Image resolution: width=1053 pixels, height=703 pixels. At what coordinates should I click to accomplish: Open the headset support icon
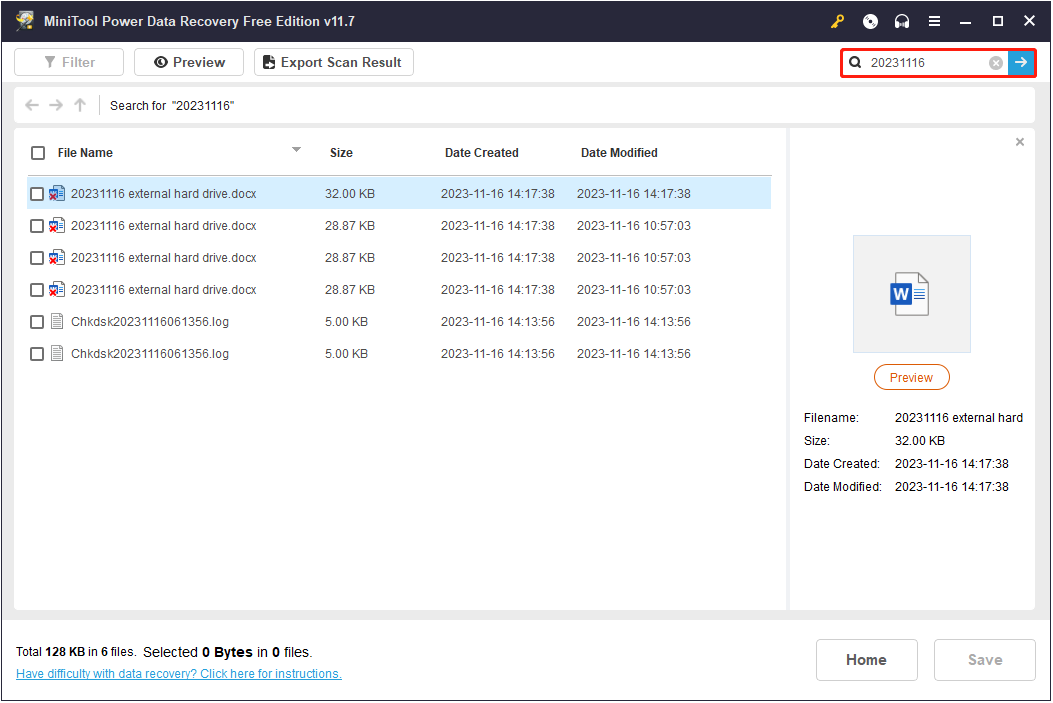pos(902,21)
